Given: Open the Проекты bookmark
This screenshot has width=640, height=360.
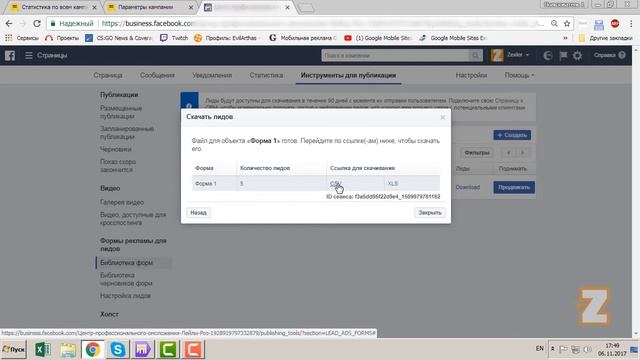Looking at the screenshot, I should 62,38.
